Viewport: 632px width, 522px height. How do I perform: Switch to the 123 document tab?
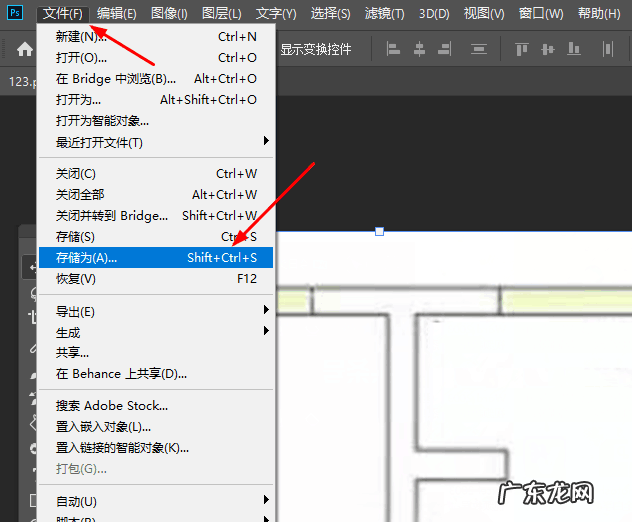pyautogui.click(x=23, y=82)
